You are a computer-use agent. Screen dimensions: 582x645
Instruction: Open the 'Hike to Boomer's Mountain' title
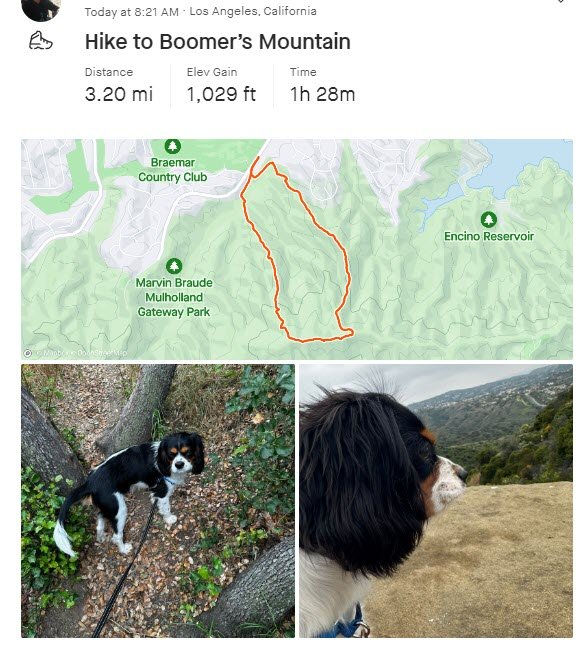pyautogui.click(x=218, y=42)
